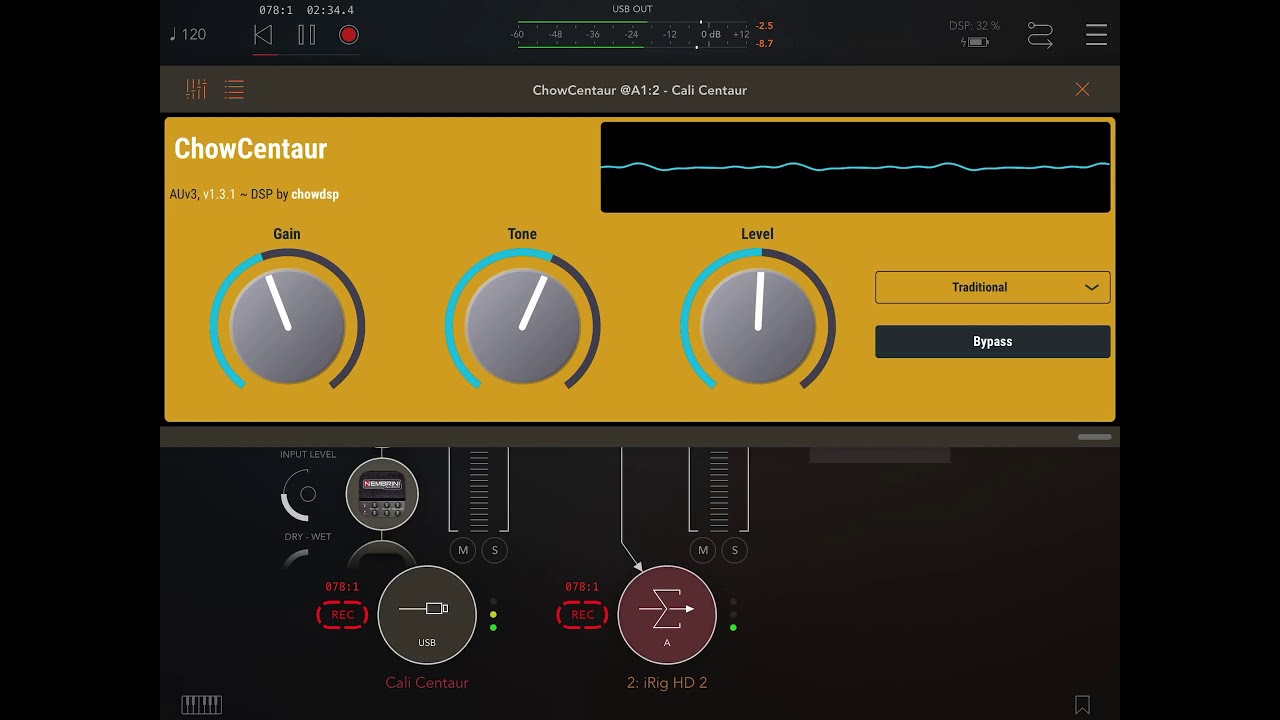The width and height of the screenshot is (1280, 720).
Task: Open the routing icon near DSP meter
Action: click(1040, 36)
